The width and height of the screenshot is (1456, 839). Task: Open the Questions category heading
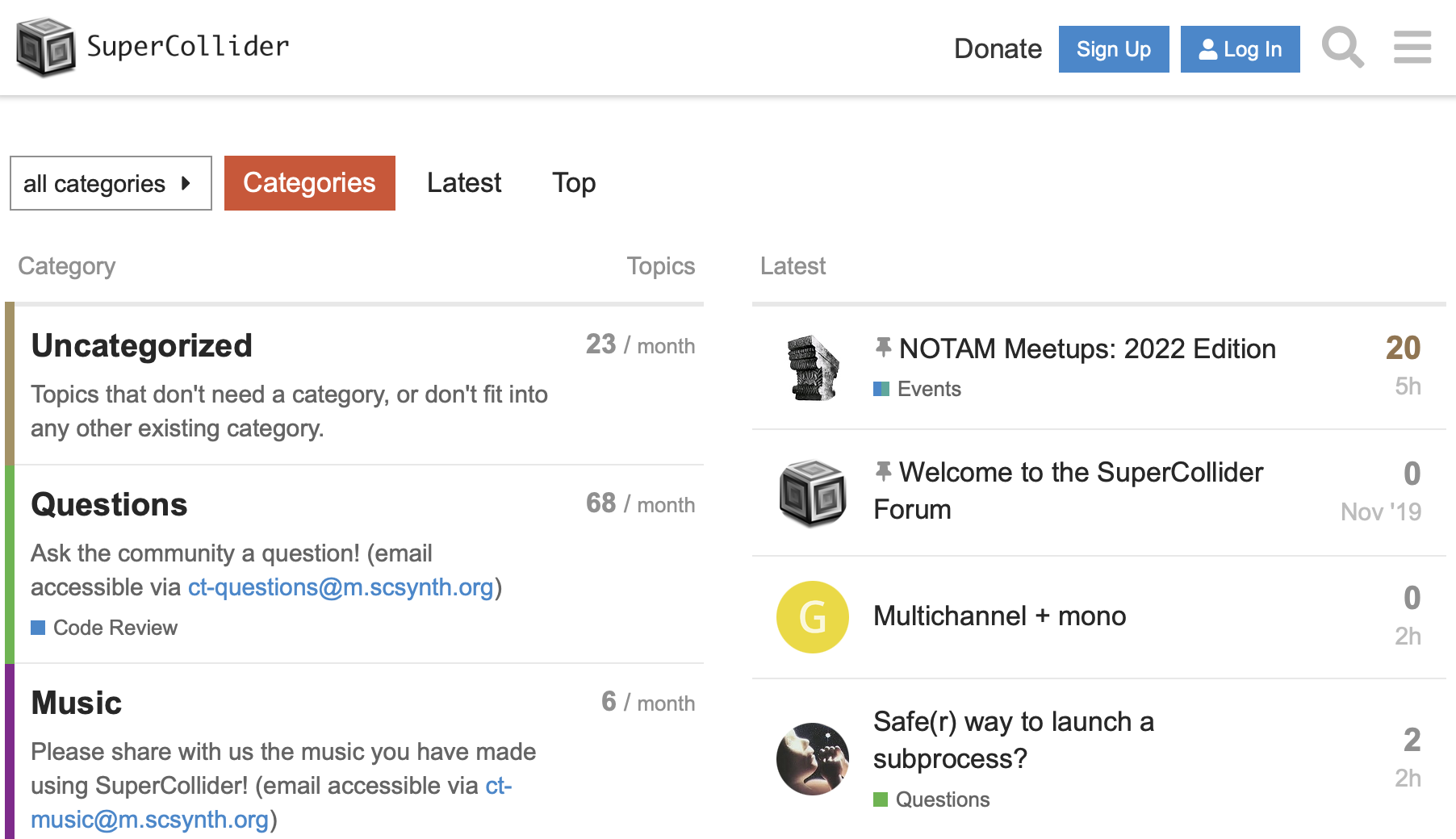pyautogui.click(x=110, y=505)
